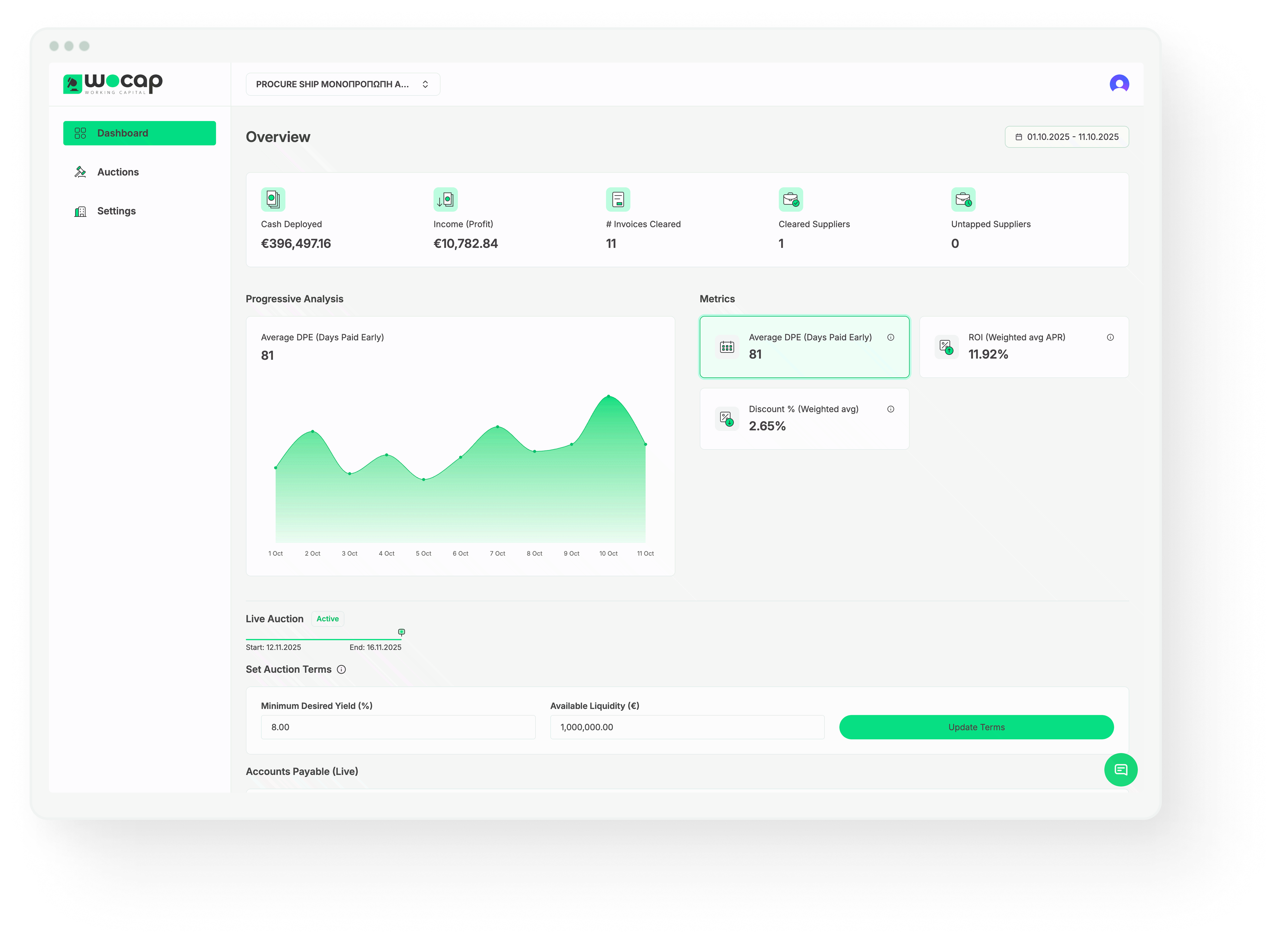Open the PROCURE SHIP company selector dropdown
This screenshot has height=952, width=1286.
coord(342,84)
